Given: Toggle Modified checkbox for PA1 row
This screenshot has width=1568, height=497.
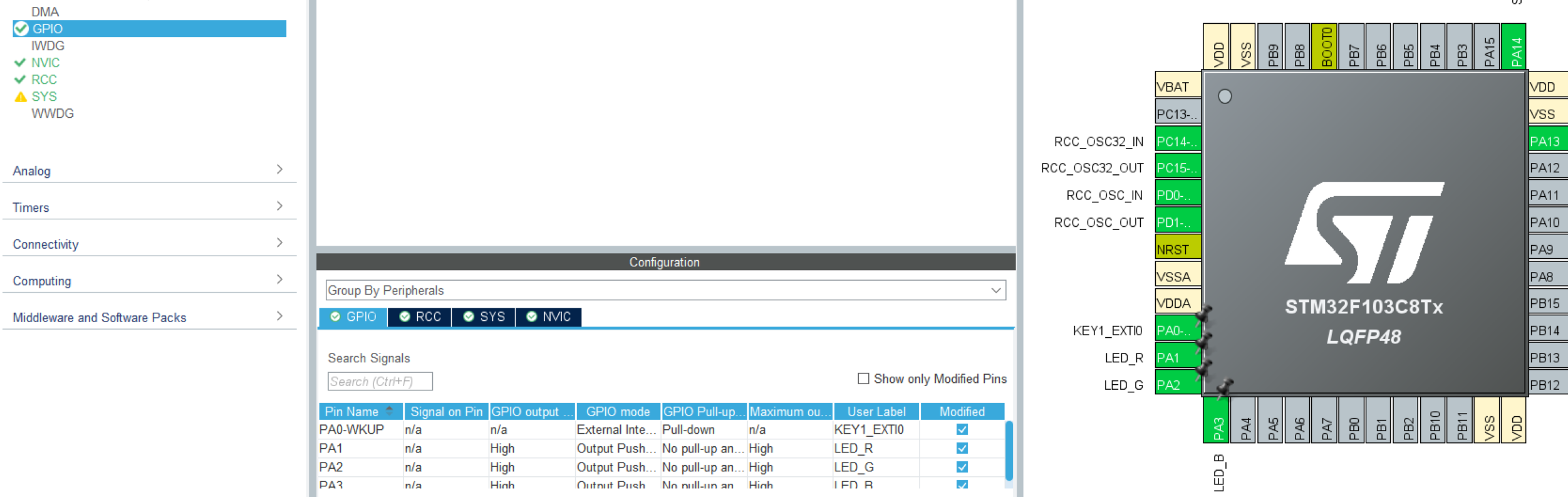Looking at the screenshot, I should [962, 448].
